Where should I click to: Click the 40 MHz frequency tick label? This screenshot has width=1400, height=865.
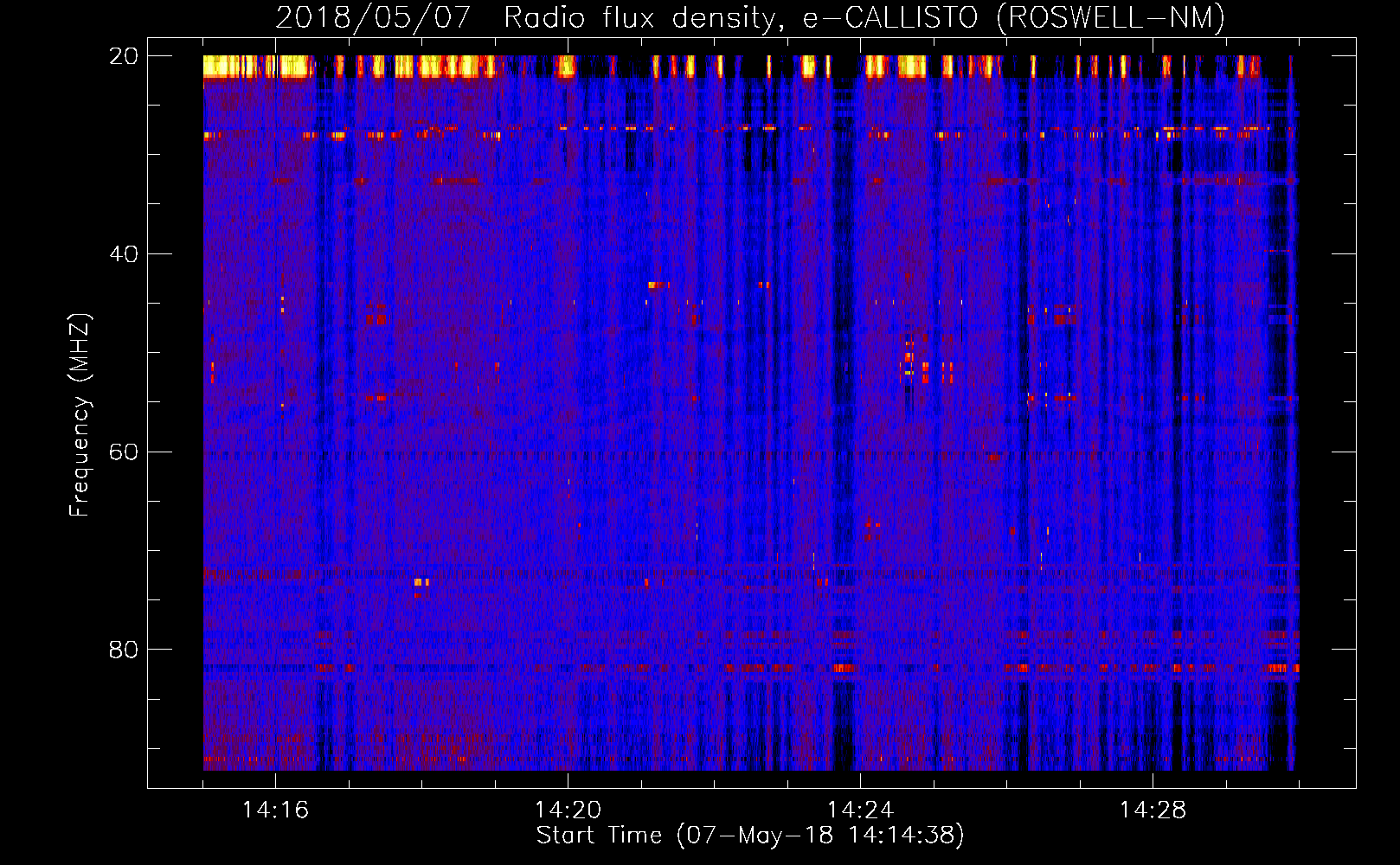124,254
